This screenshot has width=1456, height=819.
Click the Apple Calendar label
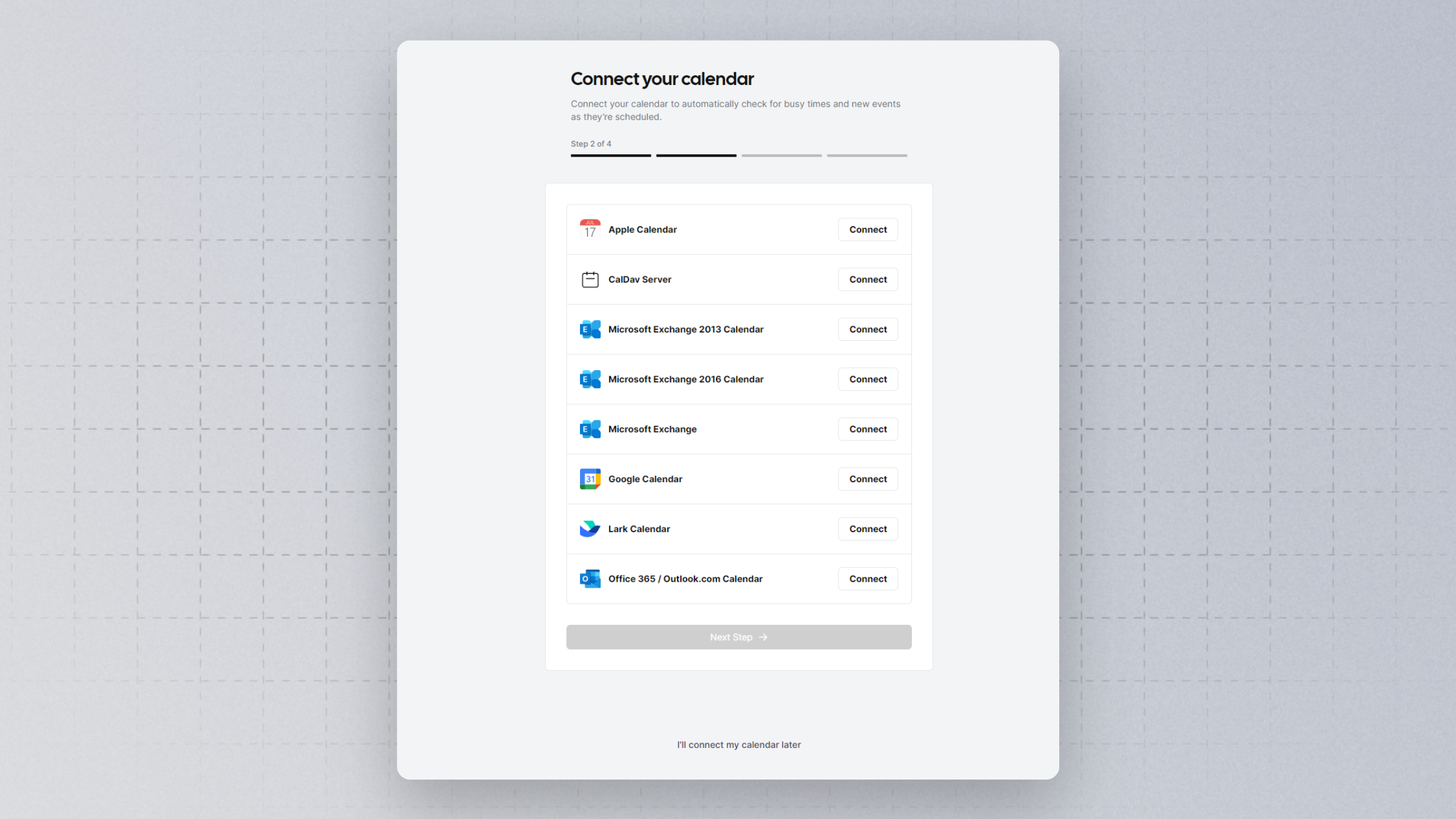[x=642, y=229]
